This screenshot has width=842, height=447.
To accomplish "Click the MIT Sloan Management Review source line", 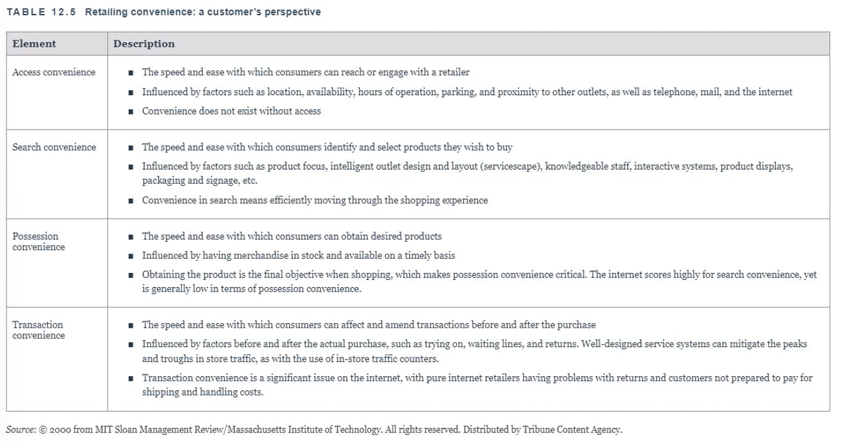I will (x=313, y=429).
